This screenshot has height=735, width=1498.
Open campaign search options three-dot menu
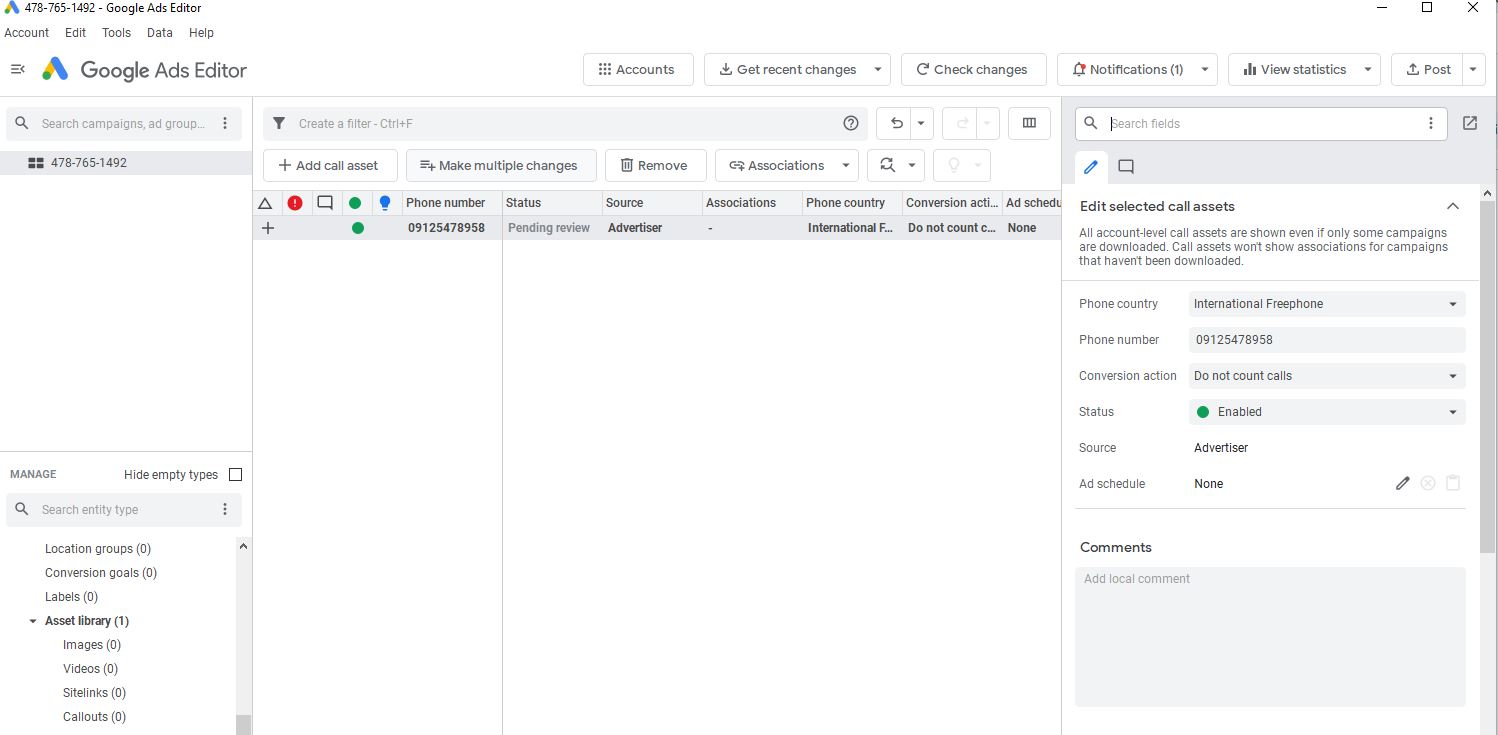pyautogui.click(x=225, y=123)
